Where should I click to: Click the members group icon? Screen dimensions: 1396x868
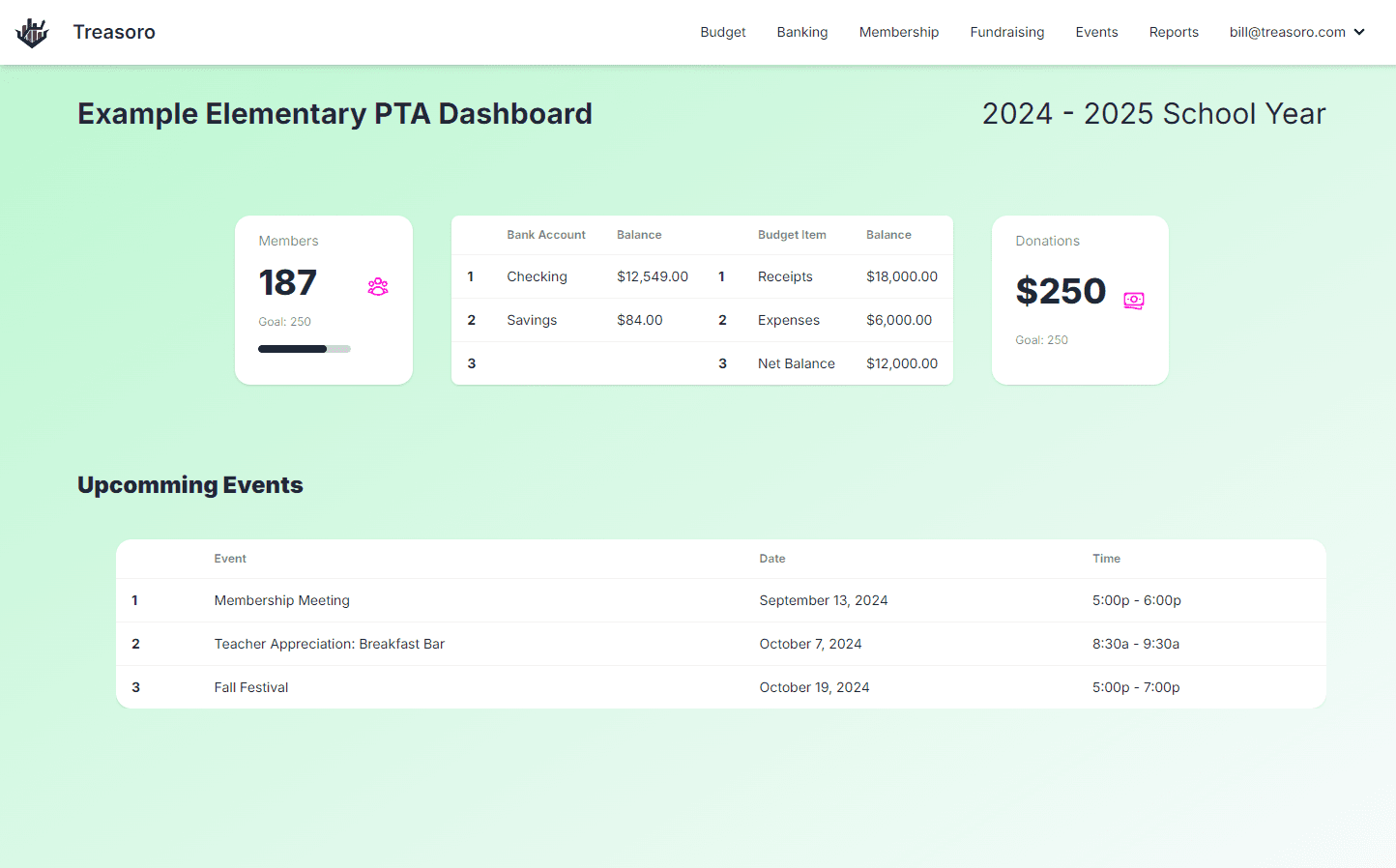click(378, 286)
